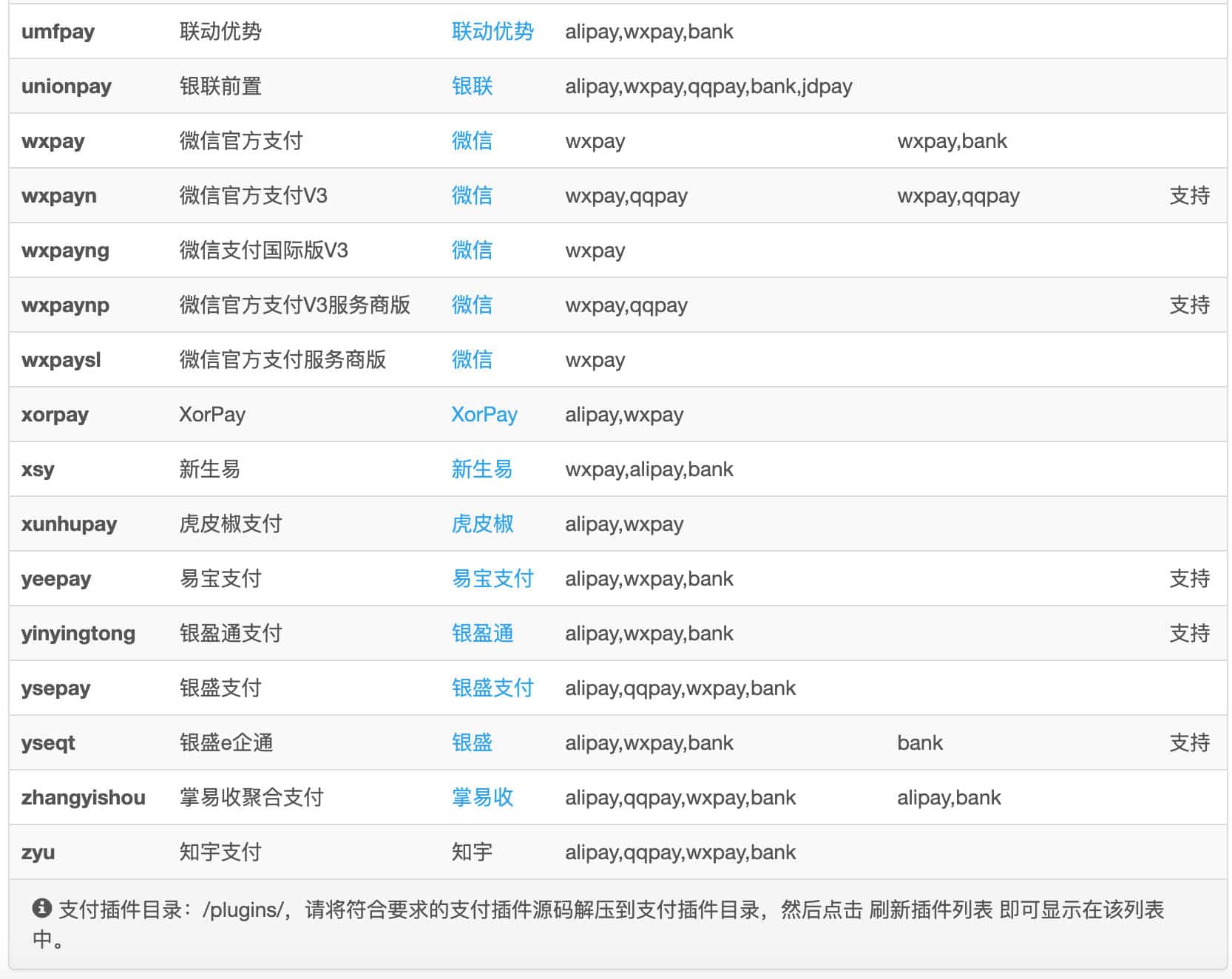This screenshot has height=979, width=1232.
Task: Open the 银盈通 link
Action: pos(482,633)
